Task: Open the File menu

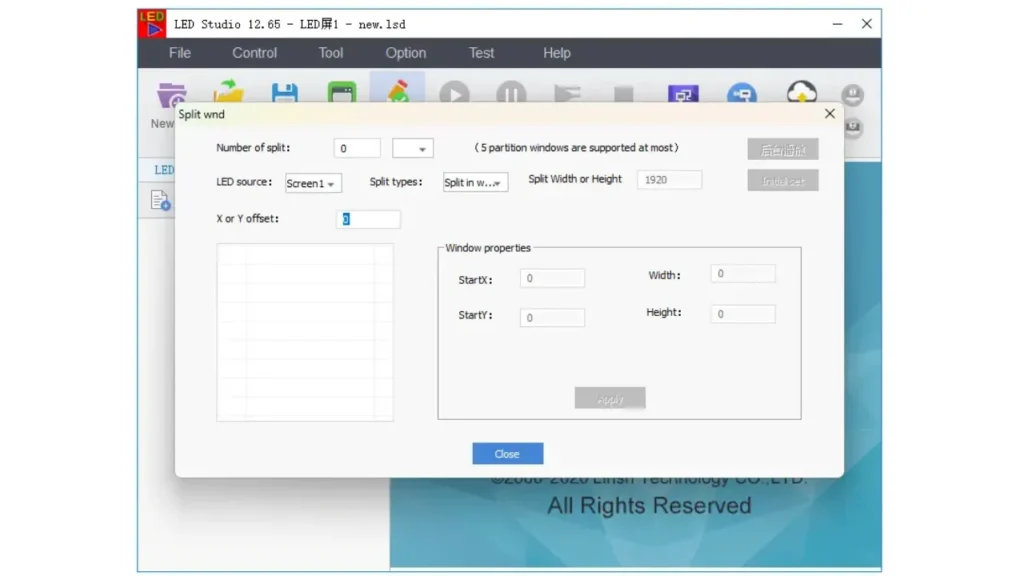Action: (180, 53)
